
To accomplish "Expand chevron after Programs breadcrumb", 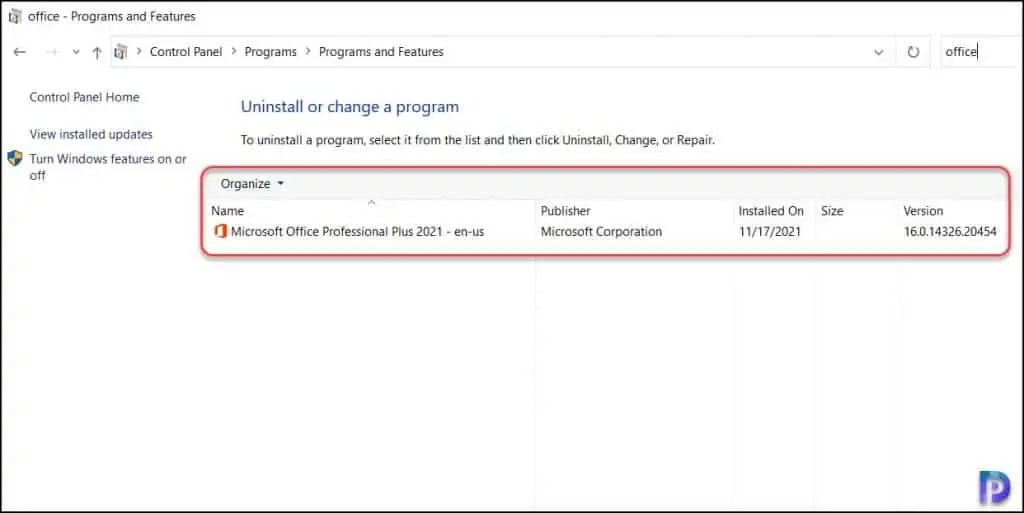I will click(308, 52).
